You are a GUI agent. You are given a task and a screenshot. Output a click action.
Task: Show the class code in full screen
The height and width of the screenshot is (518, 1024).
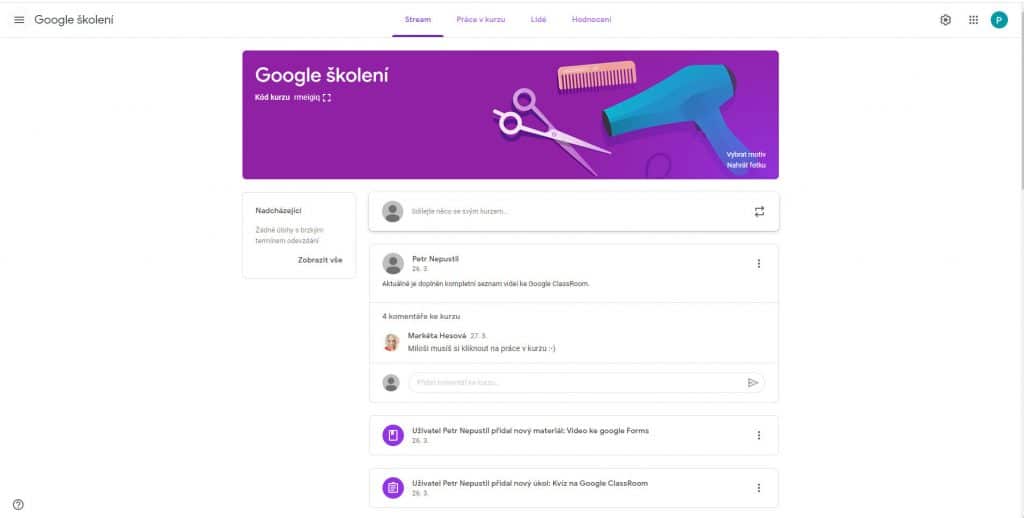(327, 97)
